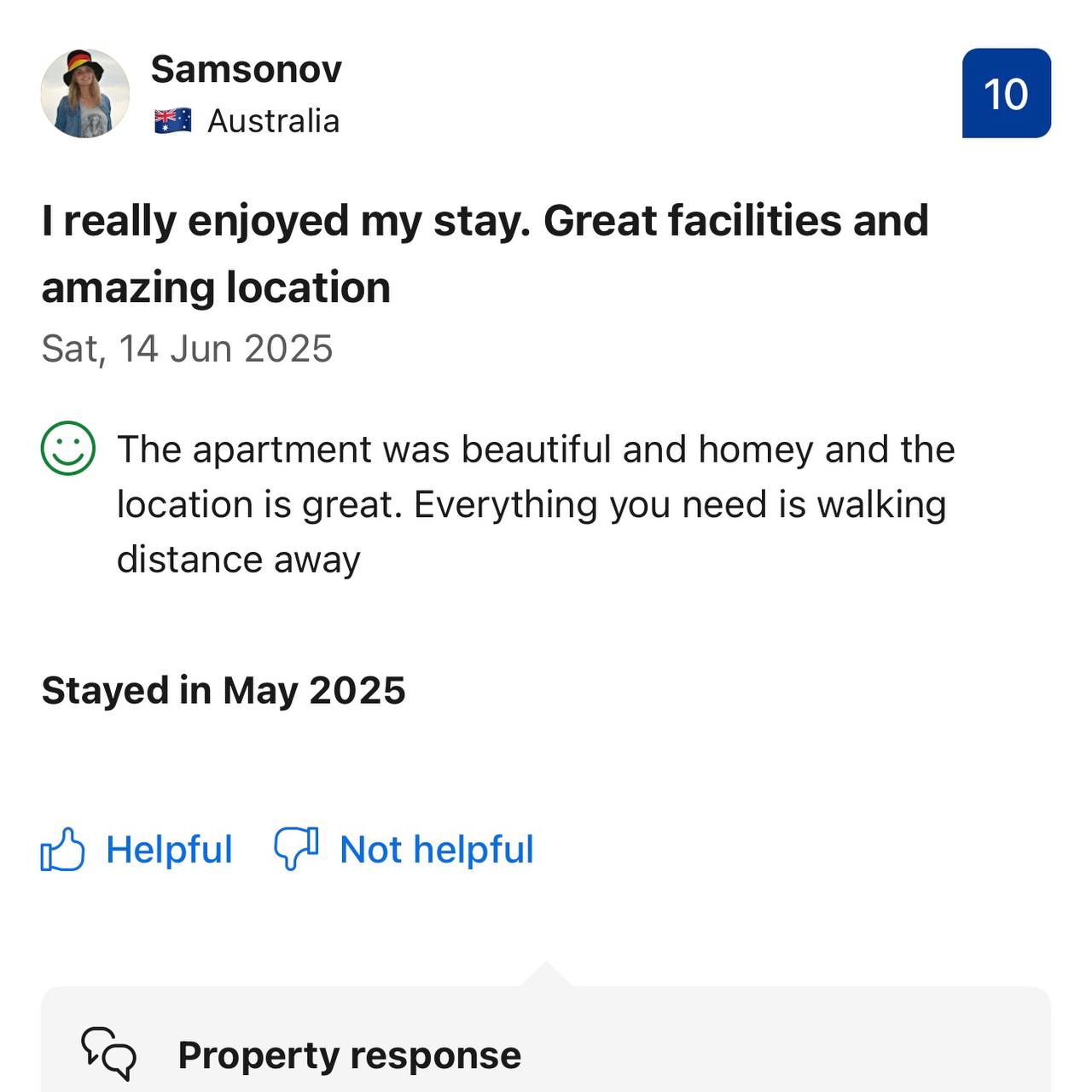Click the Australian flag icon
This screenshot has height=1092, width=1092.
pos(172,121)
